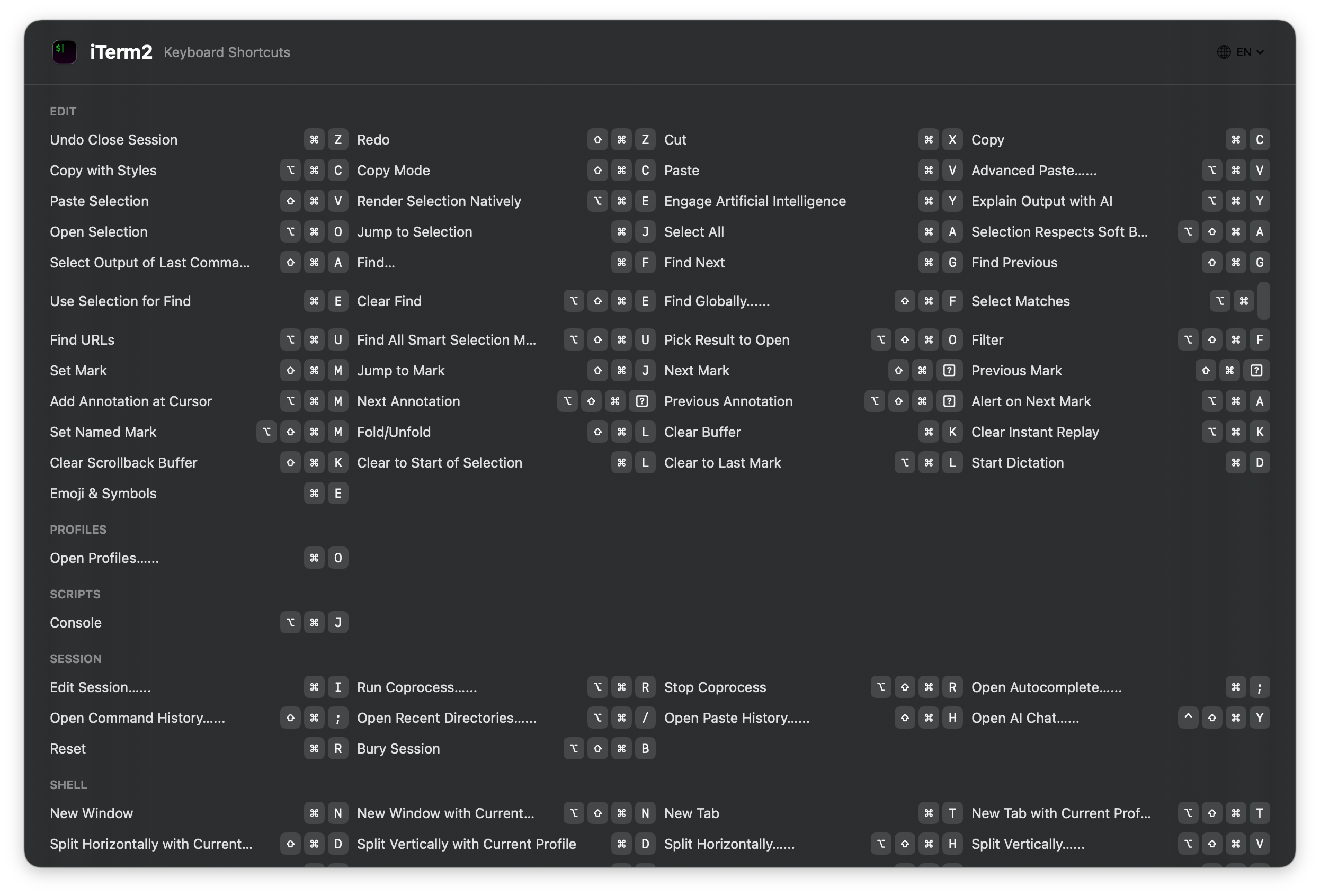Viewport: 1320px width, 896px height.
Task: Click the EDIT section label
Action: pyautogui.click(x=63, y=111)
